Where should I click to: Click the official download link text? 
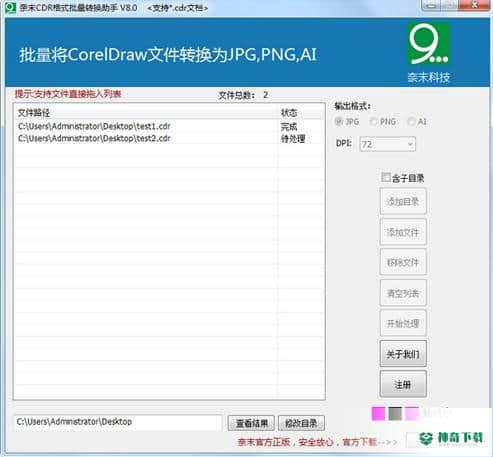tap(317, 442)
